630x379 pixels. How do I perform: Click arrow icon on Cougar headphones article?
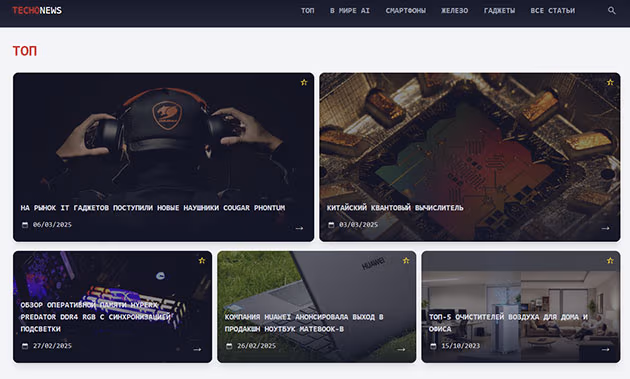click(299, 228)
